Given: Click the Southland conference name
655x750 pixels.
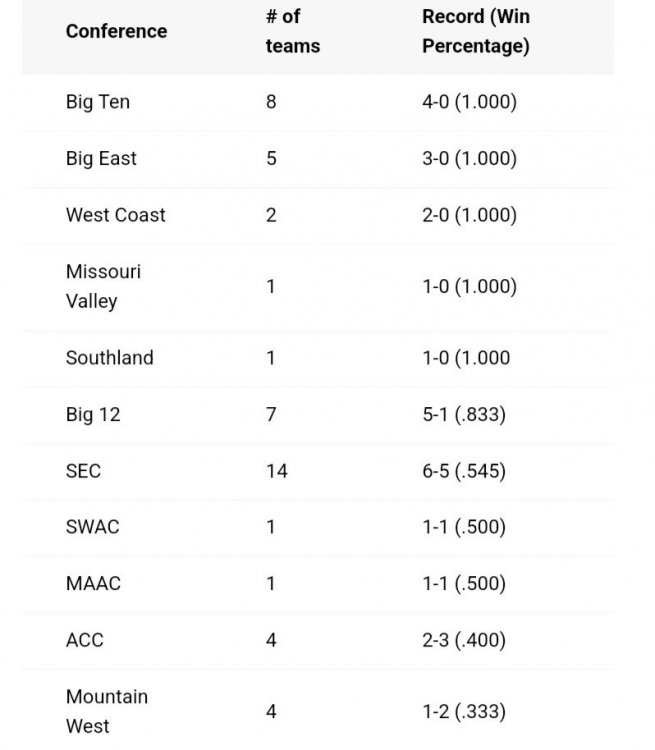Looking at the screenshot, I should [110, 357].
